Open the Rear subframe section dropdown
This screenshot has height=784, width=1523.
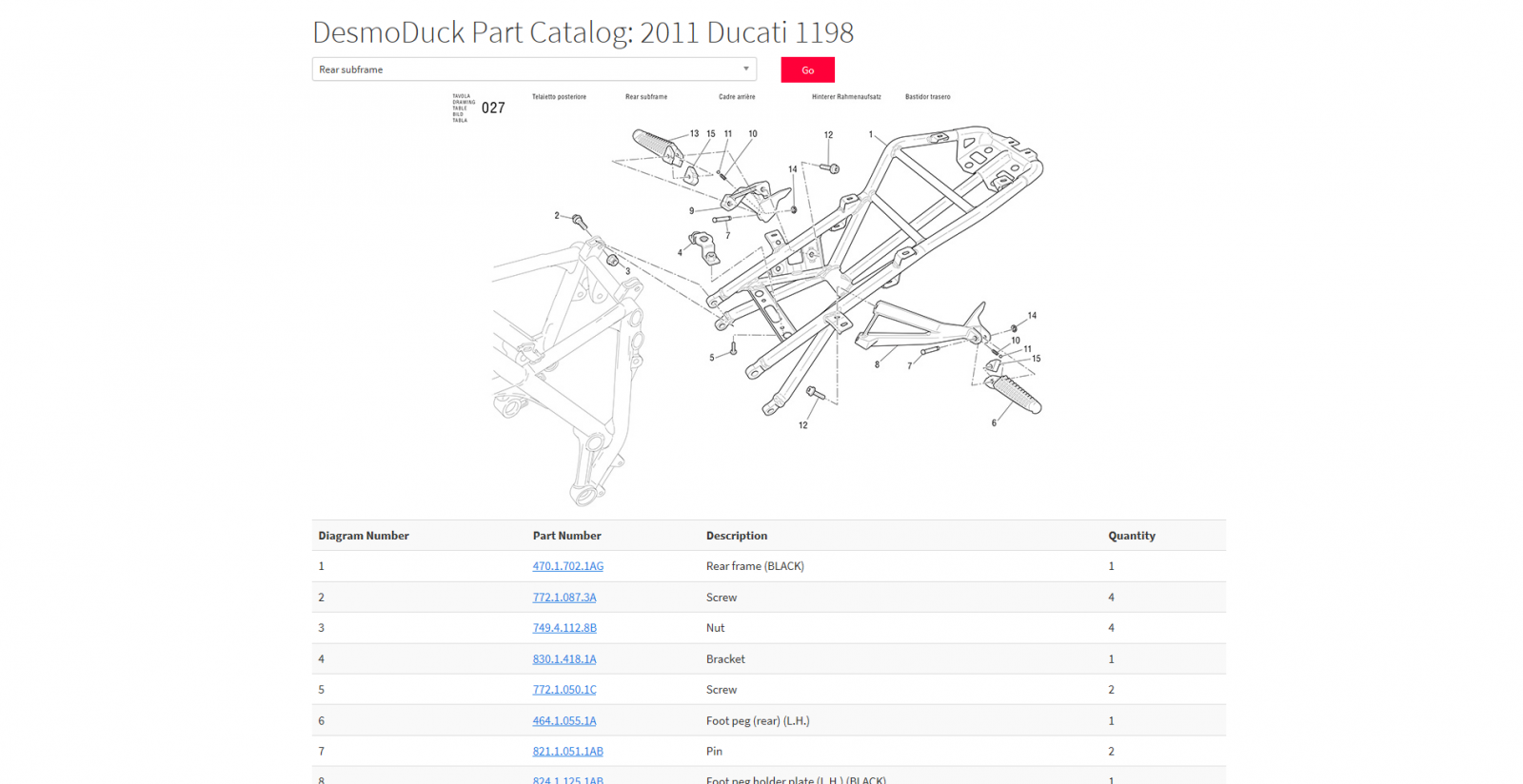tap(534, 69)
